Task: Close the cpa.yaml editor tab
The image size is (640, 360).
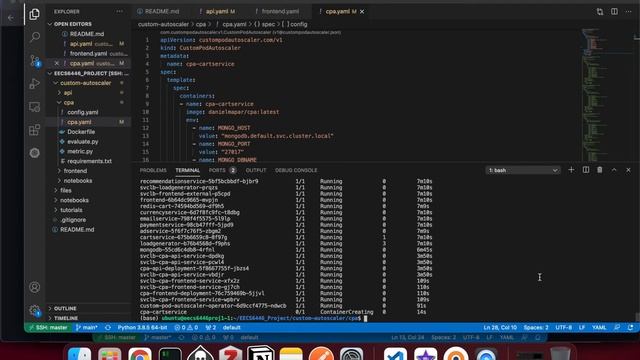Action: [x=362, y=11]
